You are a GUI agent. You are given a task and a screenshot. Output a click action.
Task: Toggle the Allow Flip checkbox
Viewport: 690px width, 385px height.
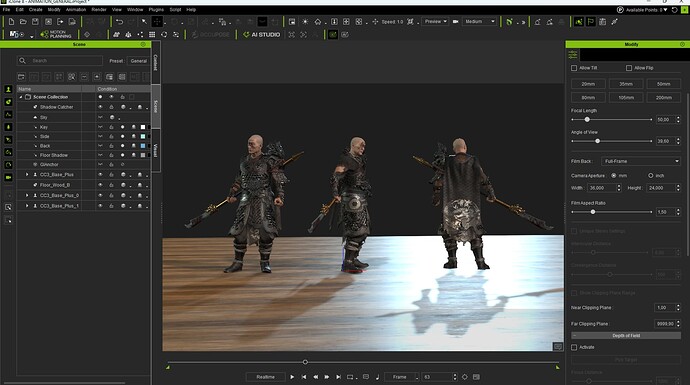[629, 68]
